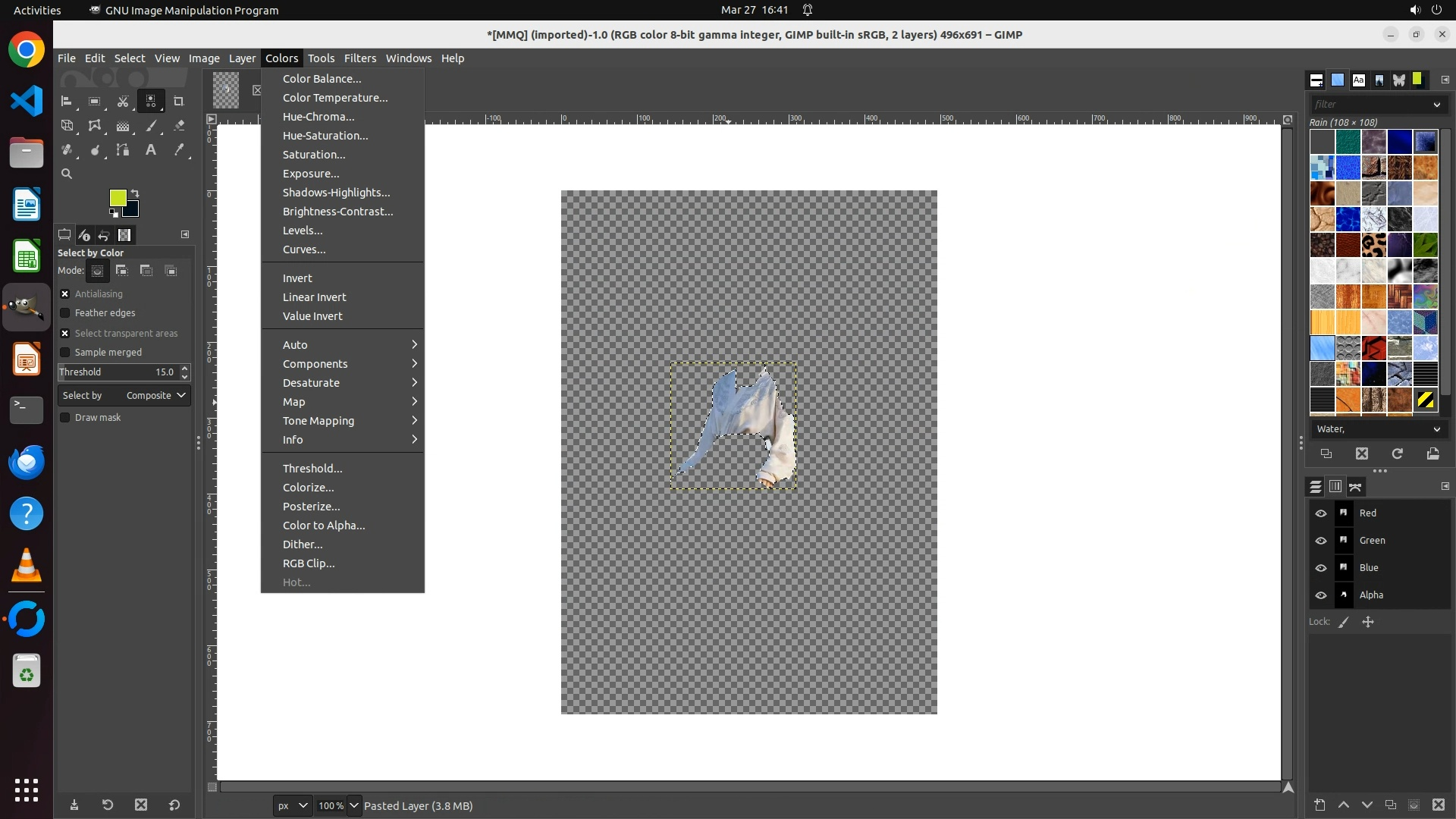Click the yellow-green foreground color swatch
This screenshot has height=819, width=1456.
click(x=118, y=198)
